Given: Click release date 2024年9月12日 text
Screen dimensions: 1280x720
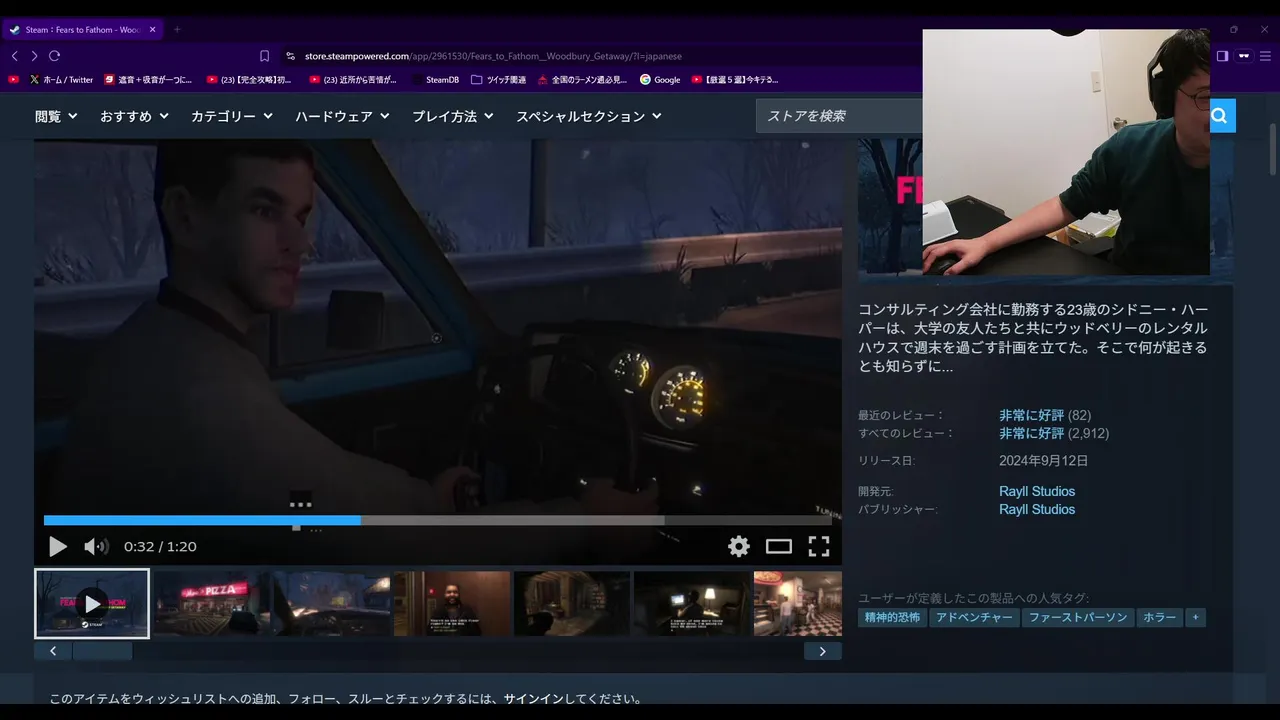Looking at the screenshot, I should 1043,461.
